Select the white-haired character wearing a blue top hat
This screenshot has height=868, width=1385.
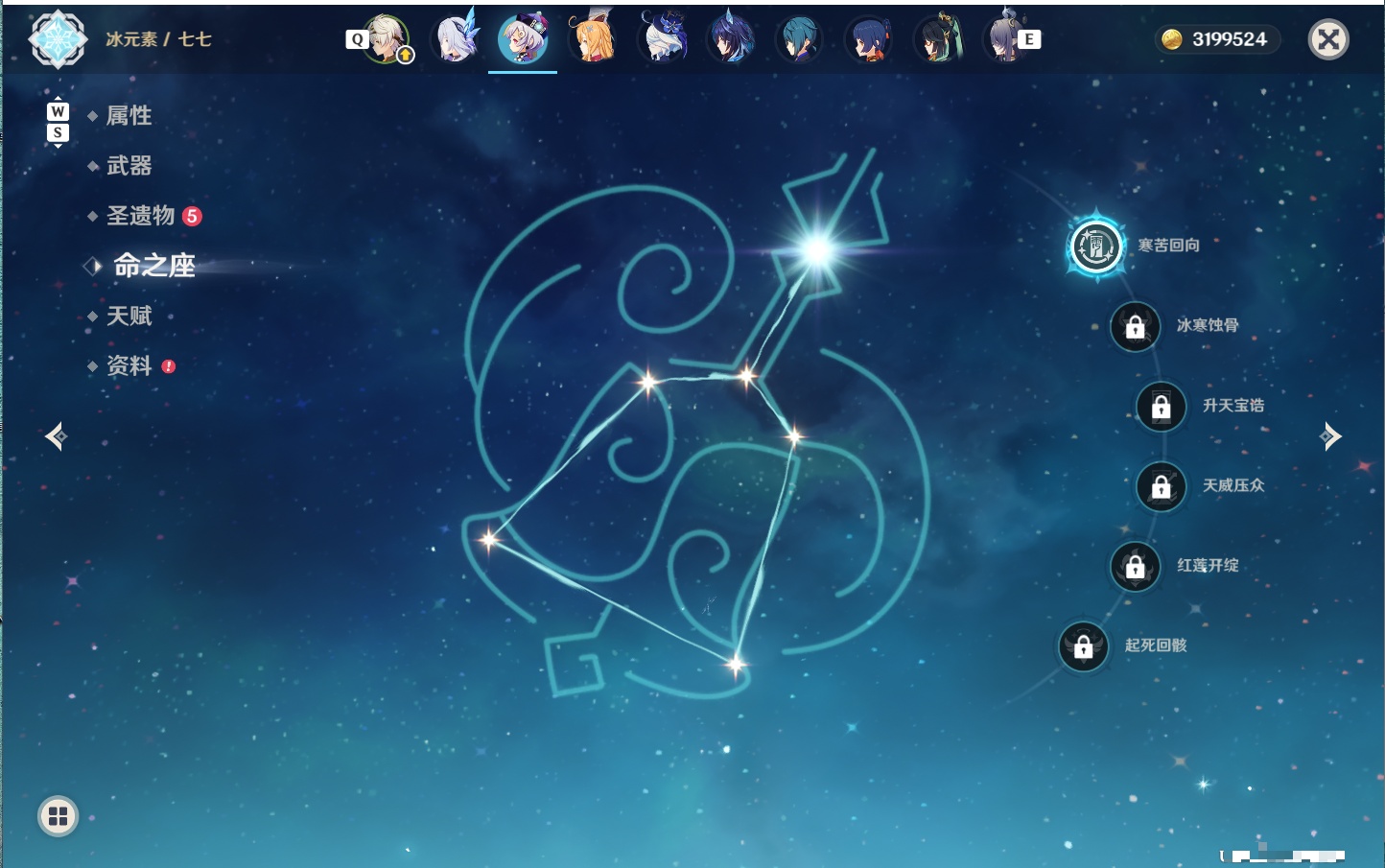pos(663,38)
